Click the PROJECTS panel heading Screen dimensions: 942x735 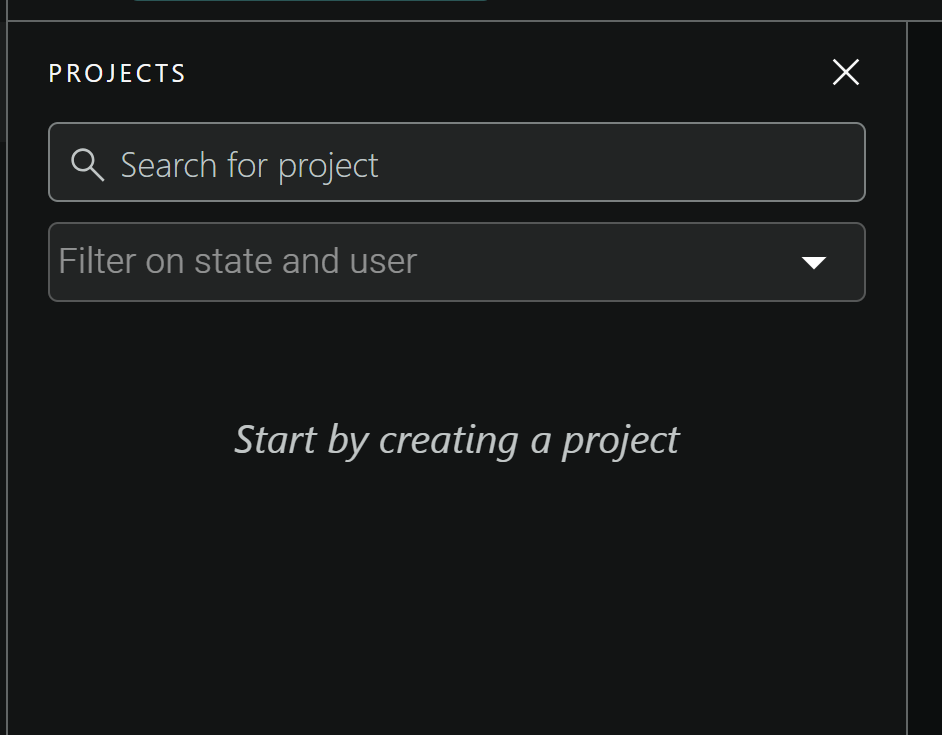point(117,74)
